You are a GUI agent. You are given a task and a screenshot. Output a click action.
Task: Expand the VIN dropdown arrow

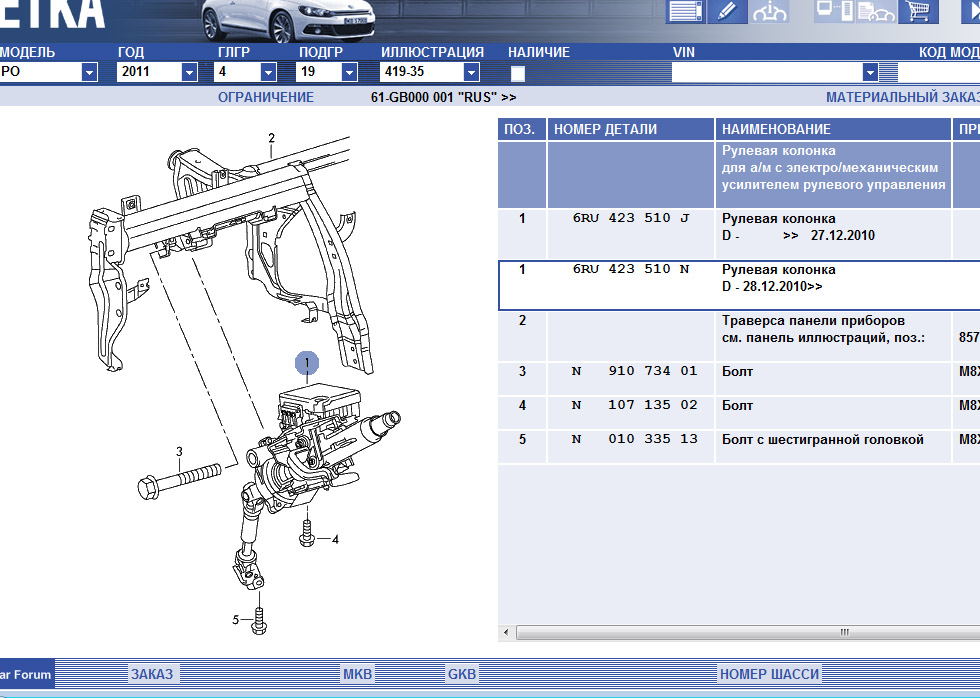870,72
